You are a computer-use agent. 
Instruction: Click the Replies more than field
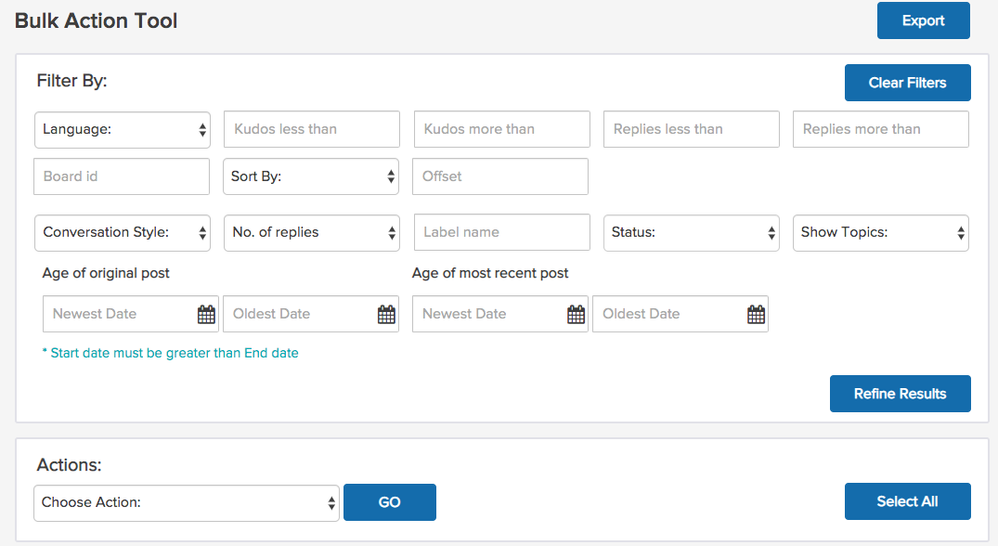880,129
